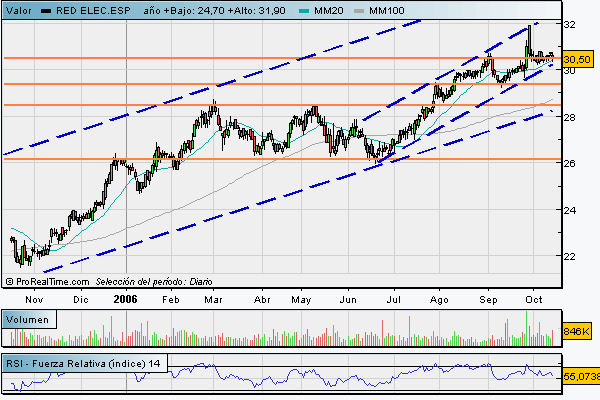Click the 26 price axis label

[569, 163]
